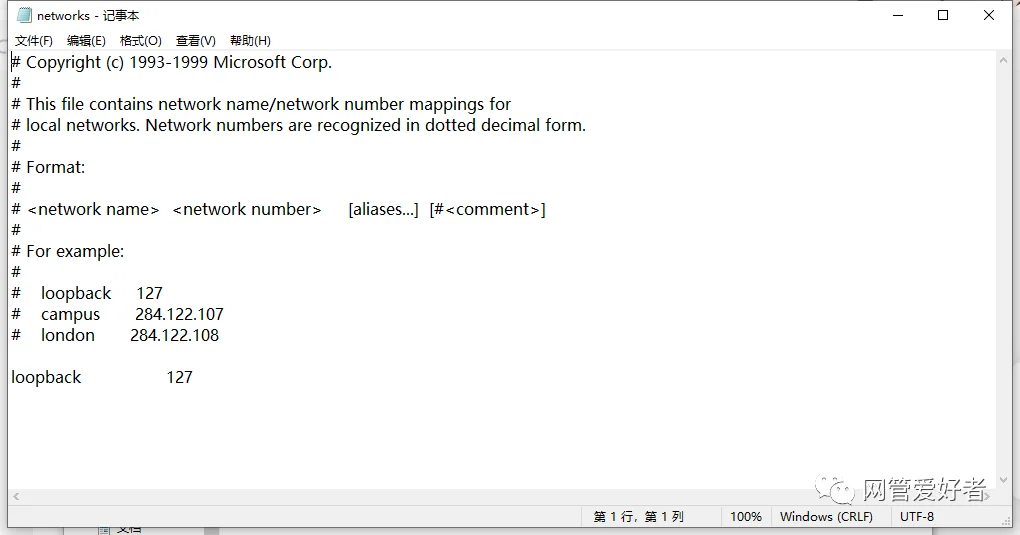
Task: Minimize the networks Notepad window
Action: [x=897, y=15]
